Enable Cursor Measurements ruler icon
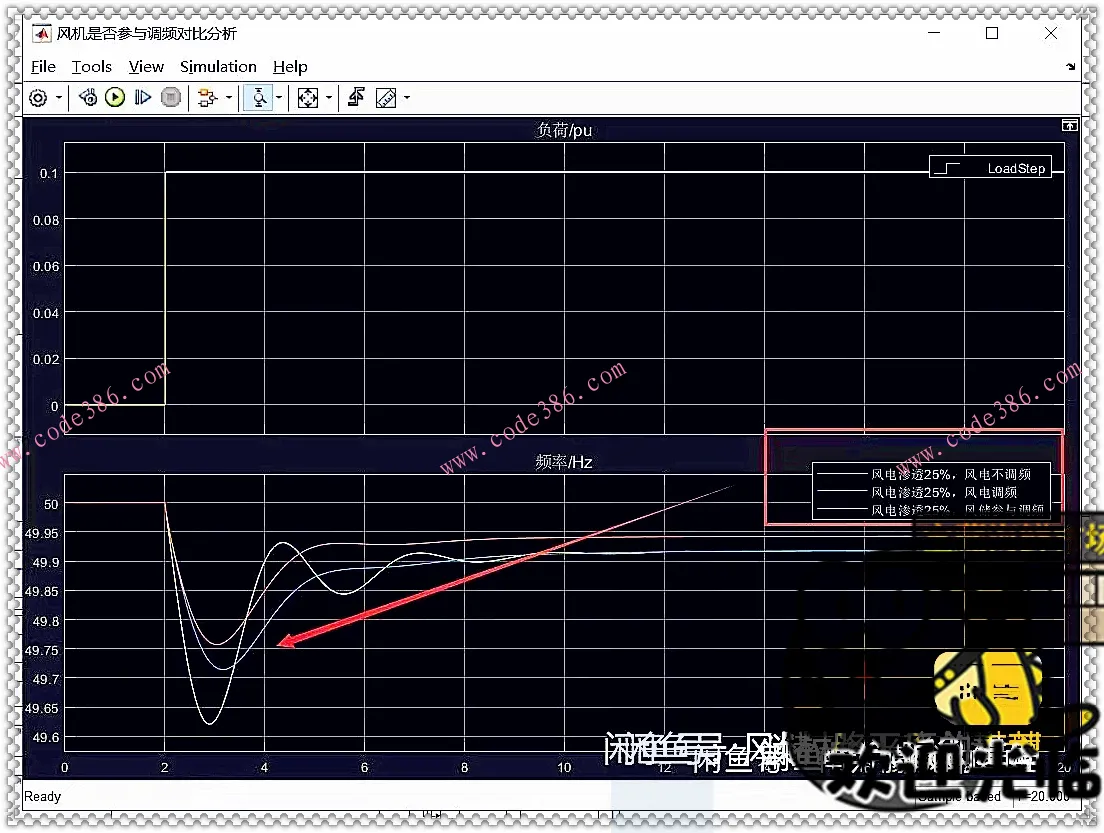Viewport: 1104px width, 833px height. (386, 98)
